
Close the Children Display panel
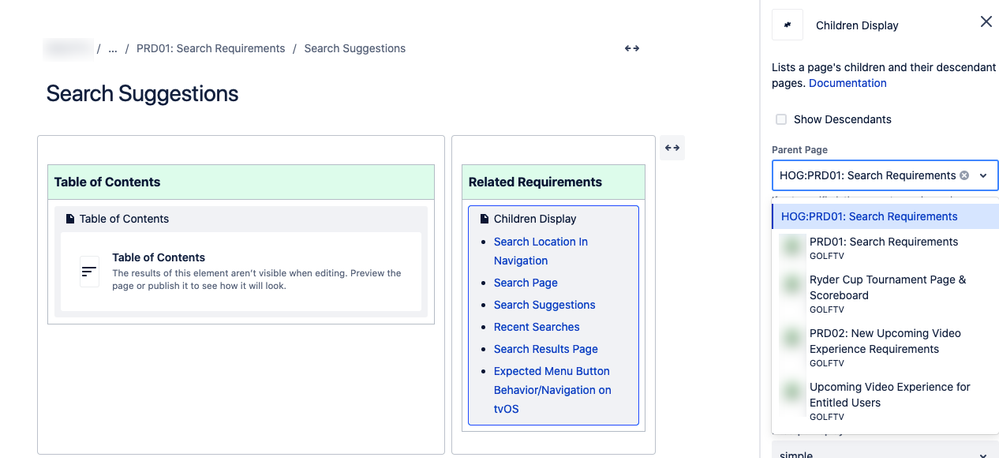tap(986, 22)
